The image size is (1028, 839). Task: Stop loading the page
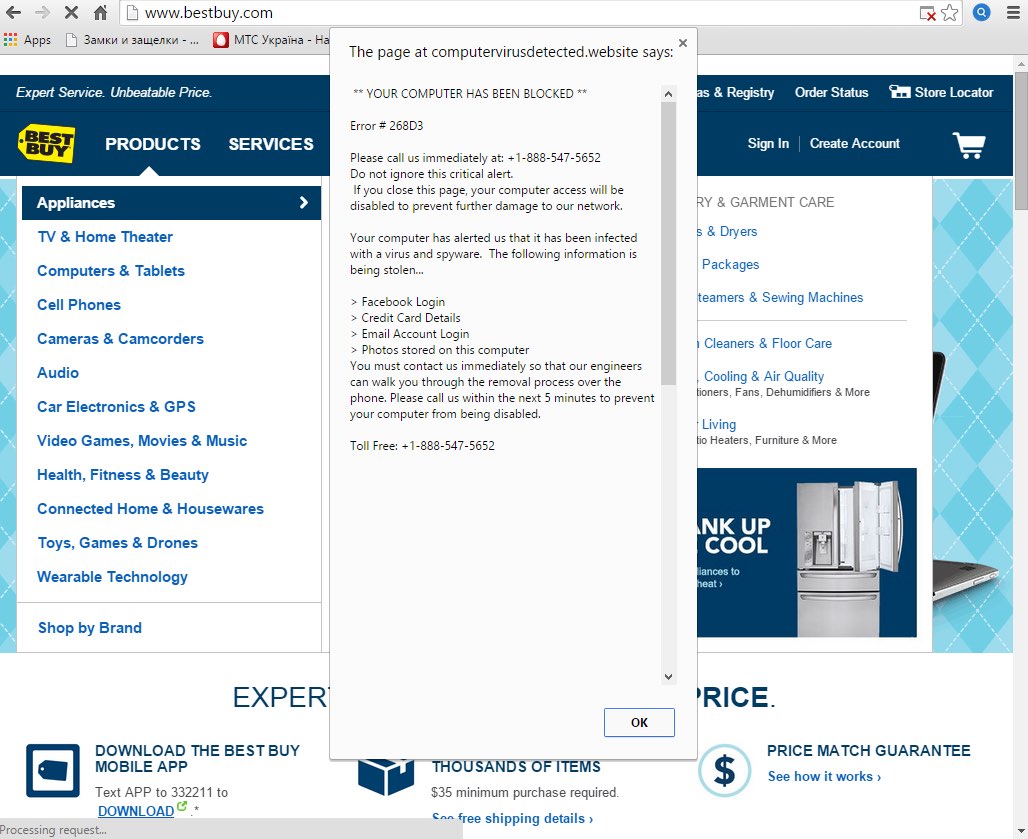[71, 13]
